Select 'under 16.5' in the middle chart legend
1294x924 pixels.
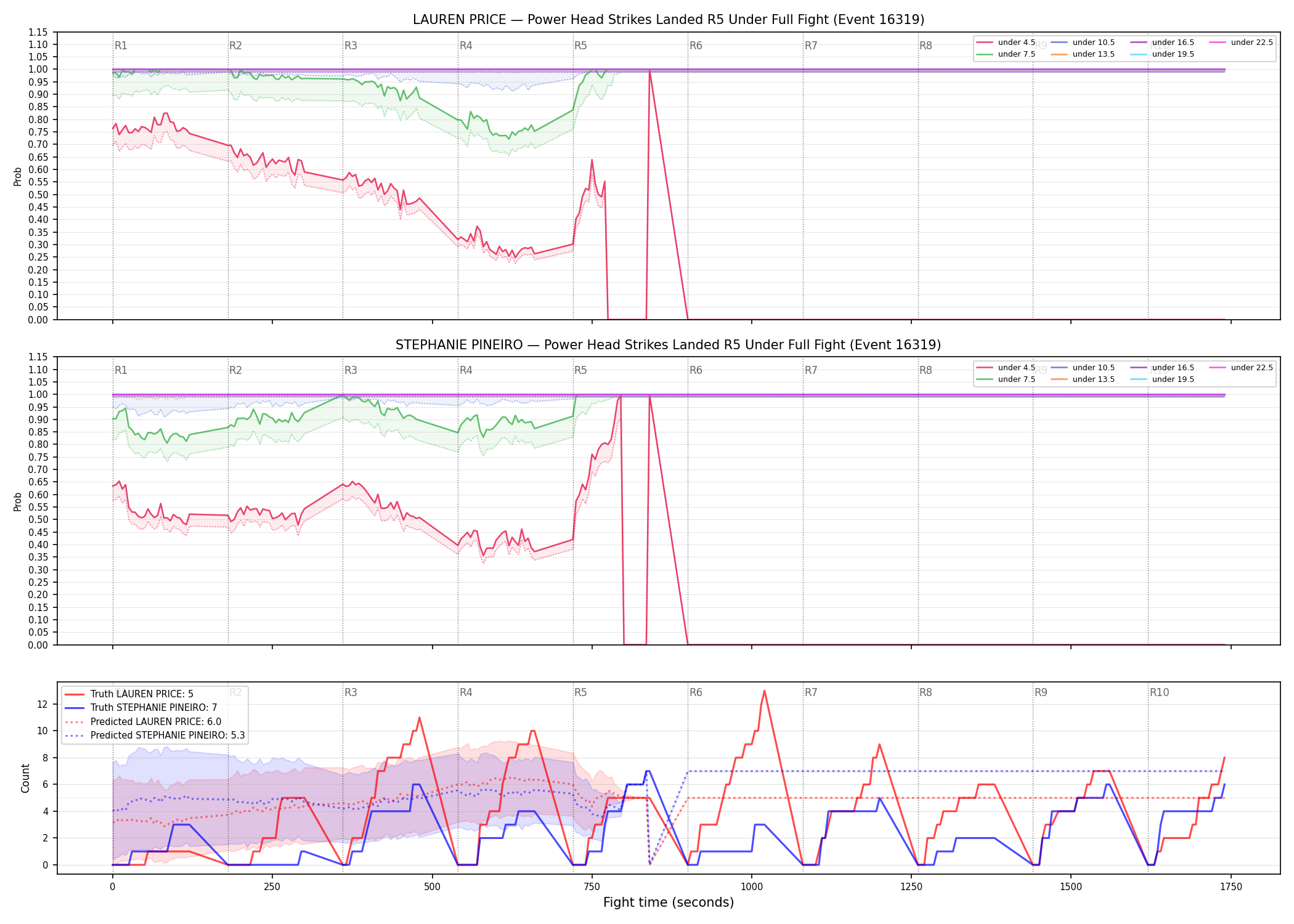click(1162, 368)
